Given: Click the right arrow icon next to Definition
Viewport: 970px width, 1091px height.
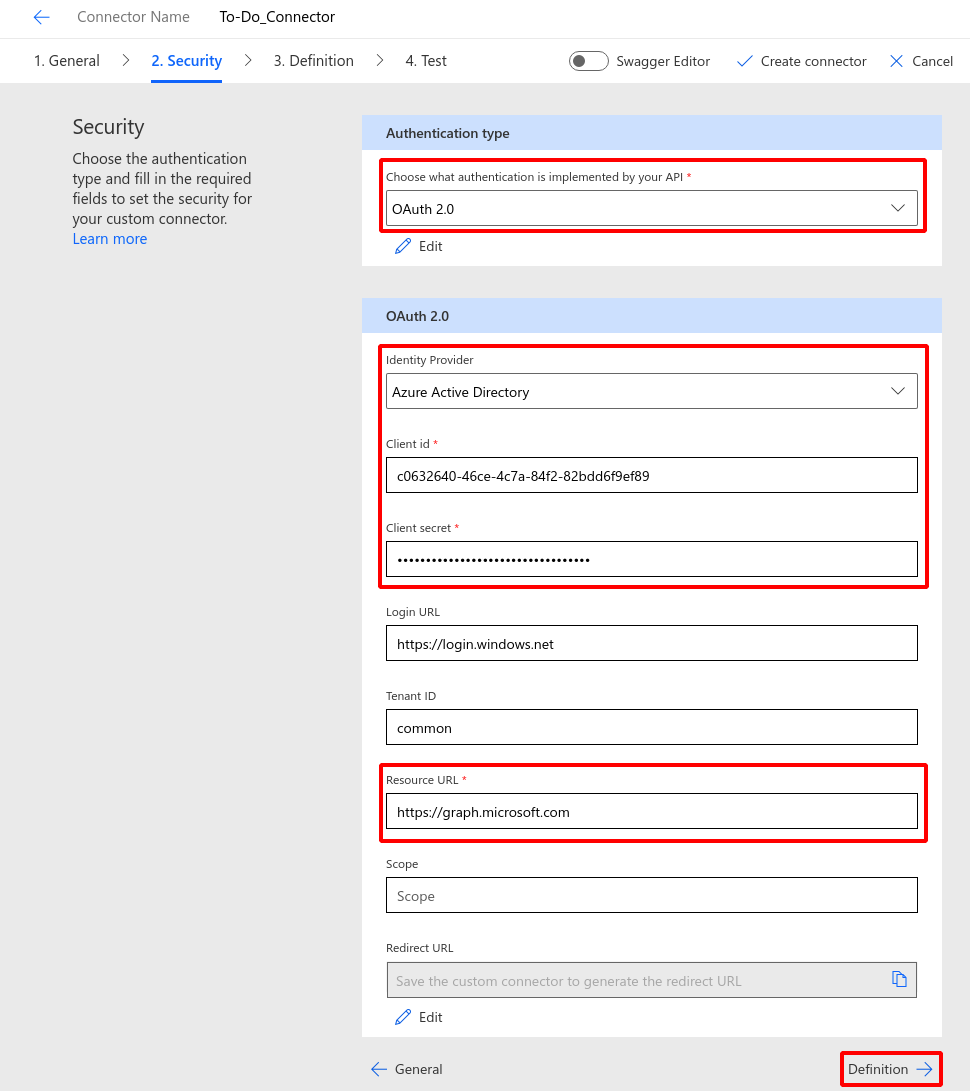Looking at the screenshot, I should coord(925,1069).
